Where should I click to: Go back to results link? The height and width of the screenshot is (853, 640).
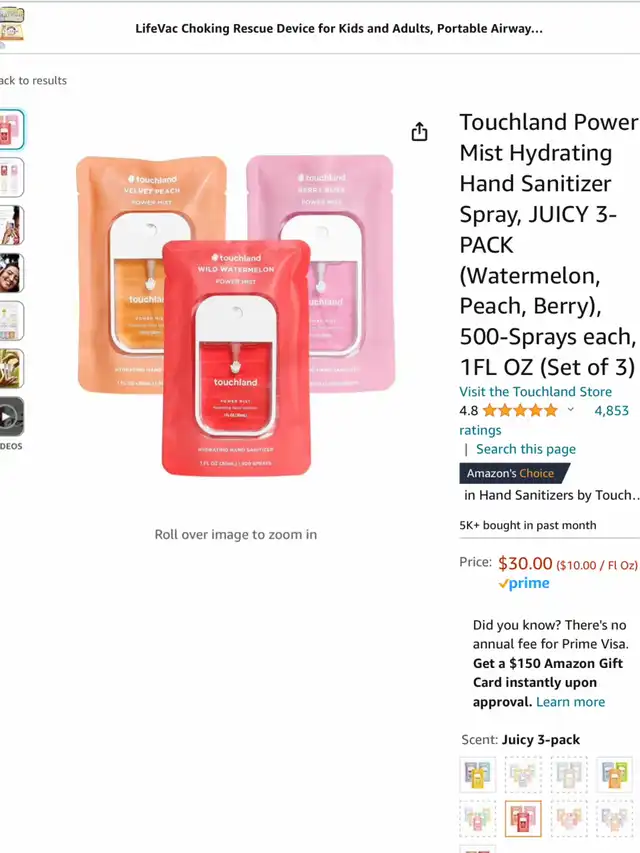pyautogui.click(x=33, y=81)
